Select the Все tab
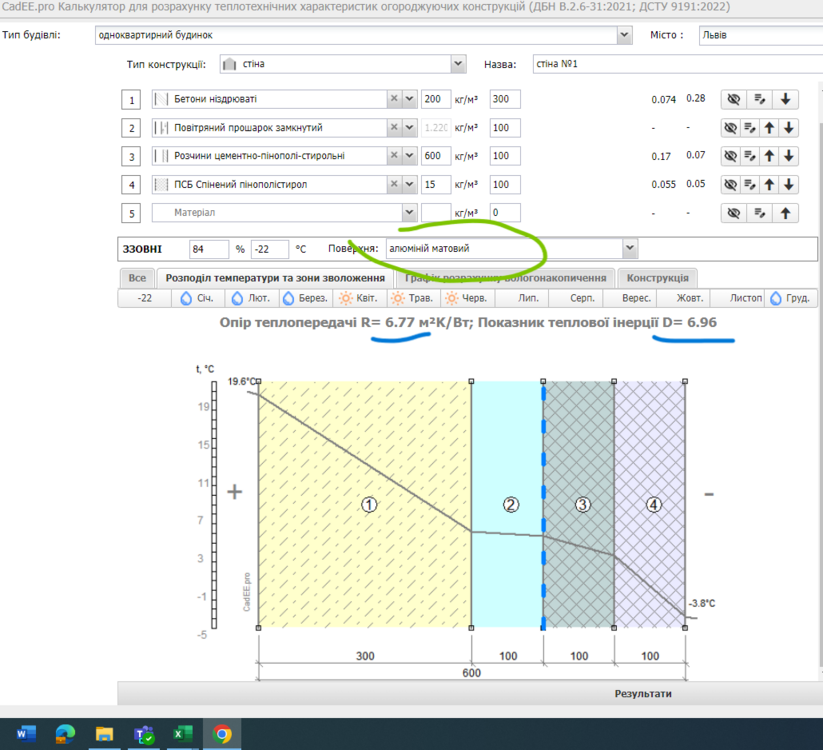This screenshot has width=823, height=750. [x=137, y=278]
